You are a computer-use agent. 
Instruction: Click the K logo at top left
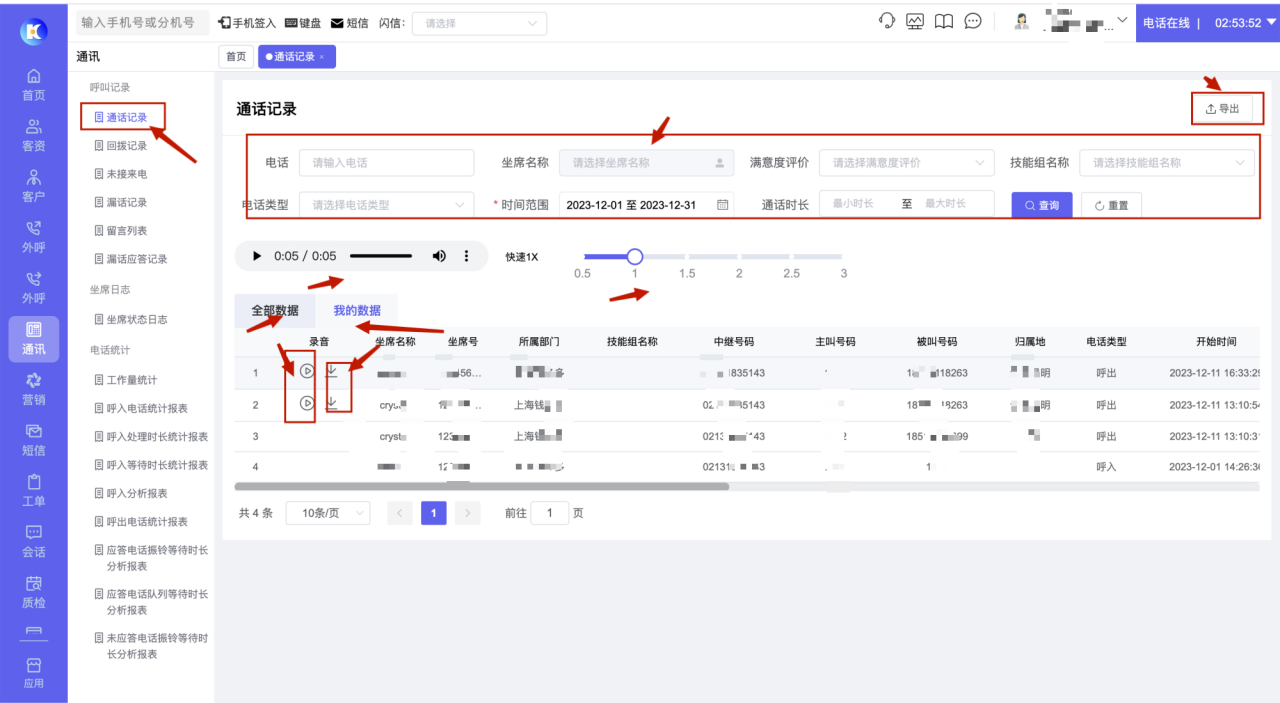tap(34, 32)
